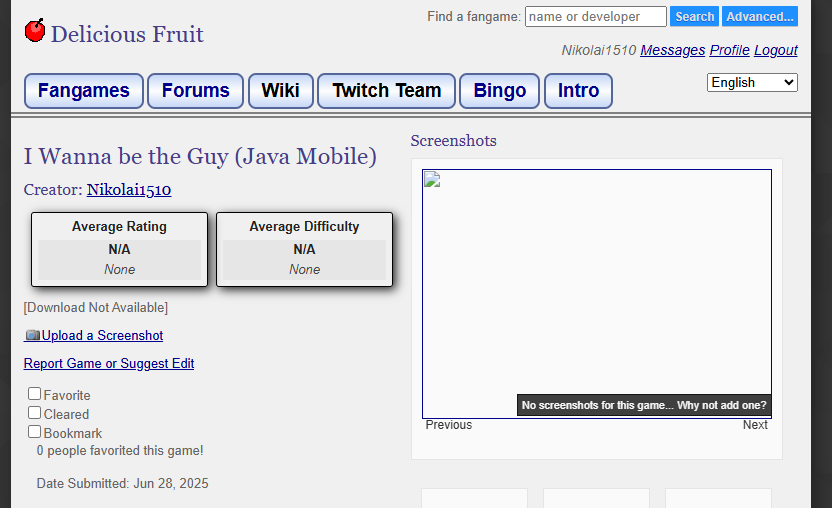Click the camera icon beside Upload a Screenshot
Screen dimensions: 832x508
pyautogui.click(x=32, y=335)
